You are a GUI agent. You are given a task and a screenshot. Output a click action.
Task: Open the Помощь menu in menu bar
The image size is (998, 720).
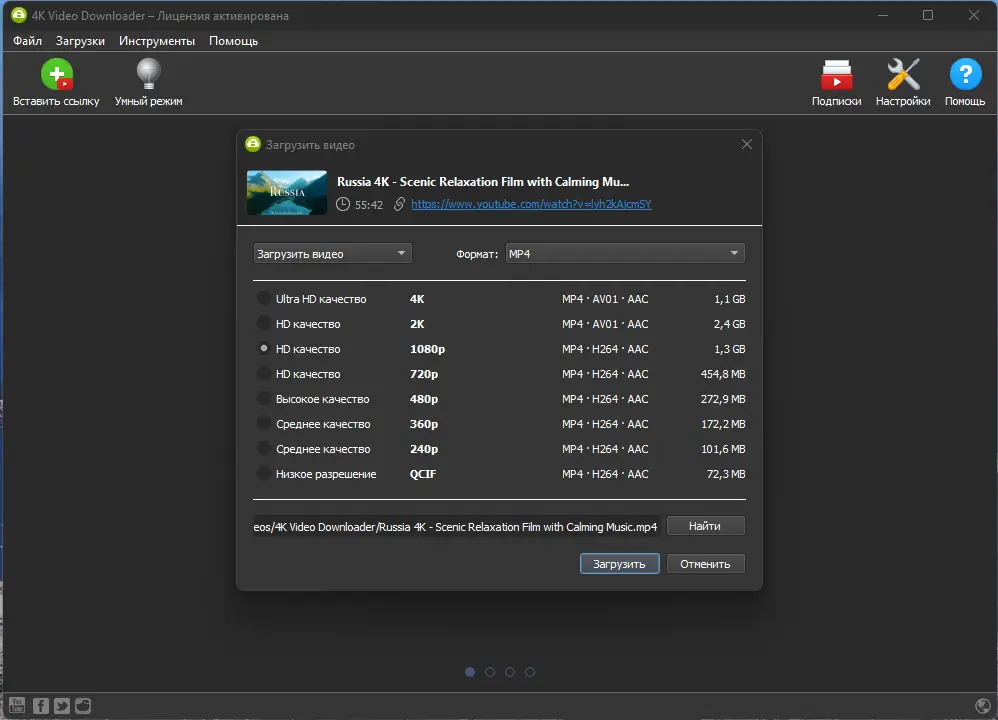234,41
